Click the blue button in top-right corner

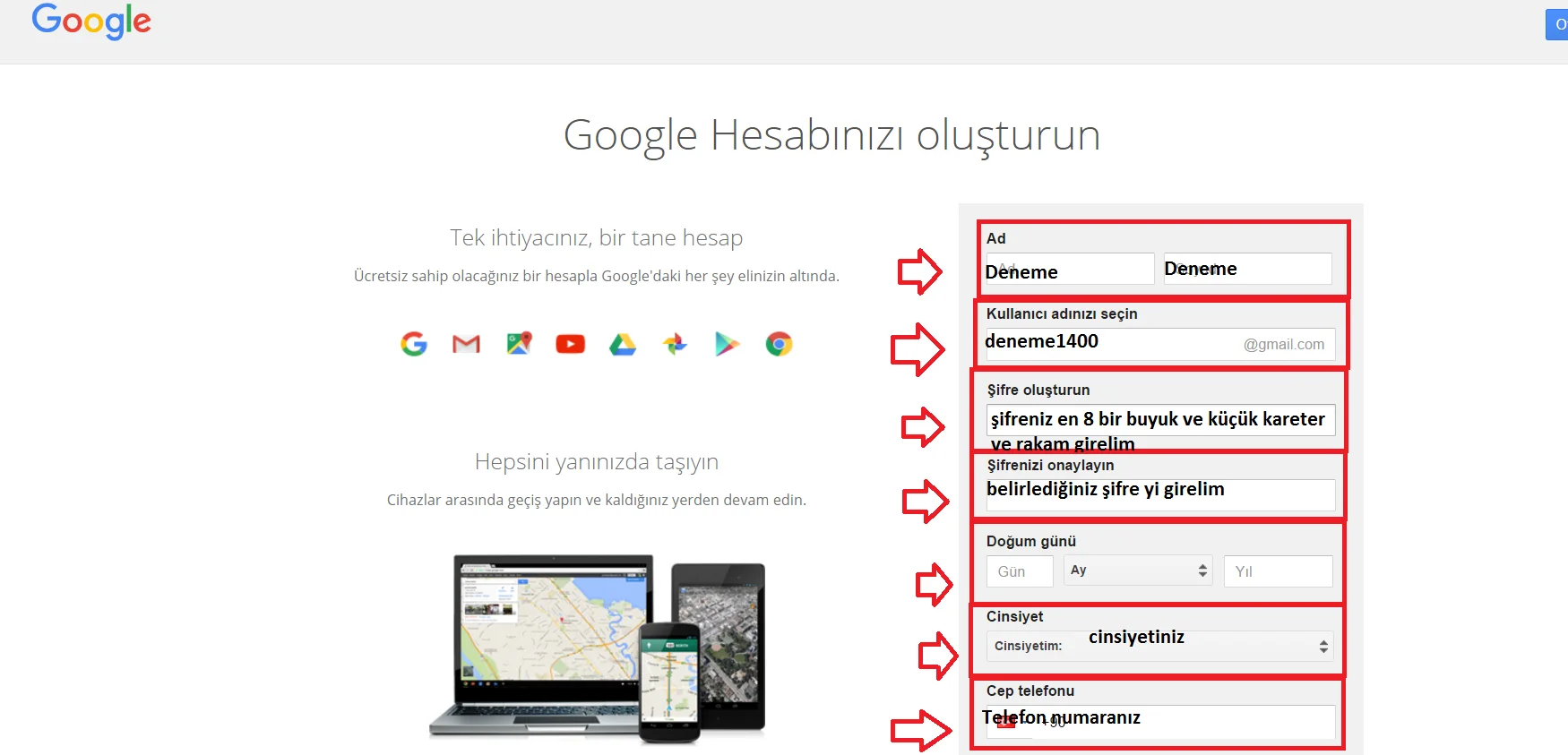1557,24
